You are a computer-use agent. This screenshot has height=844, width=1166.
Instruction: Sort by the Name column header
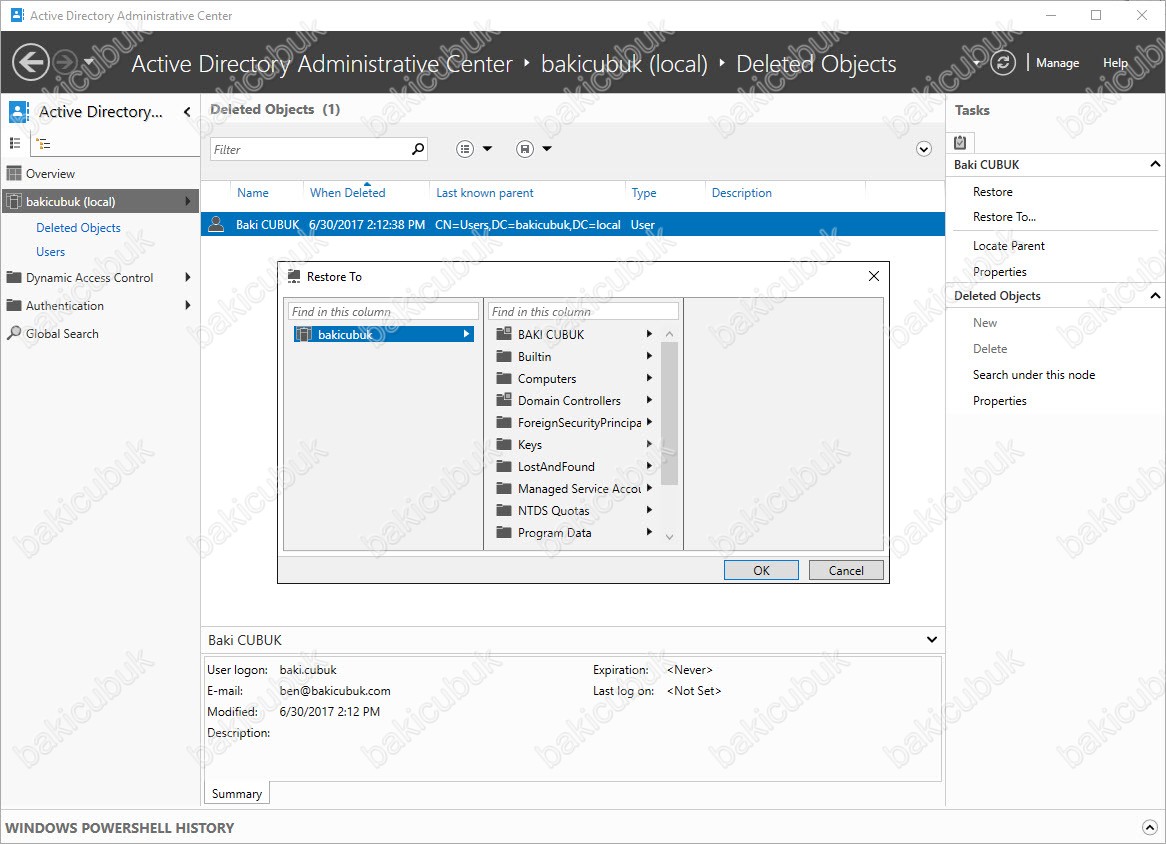[x=253, y=193]
